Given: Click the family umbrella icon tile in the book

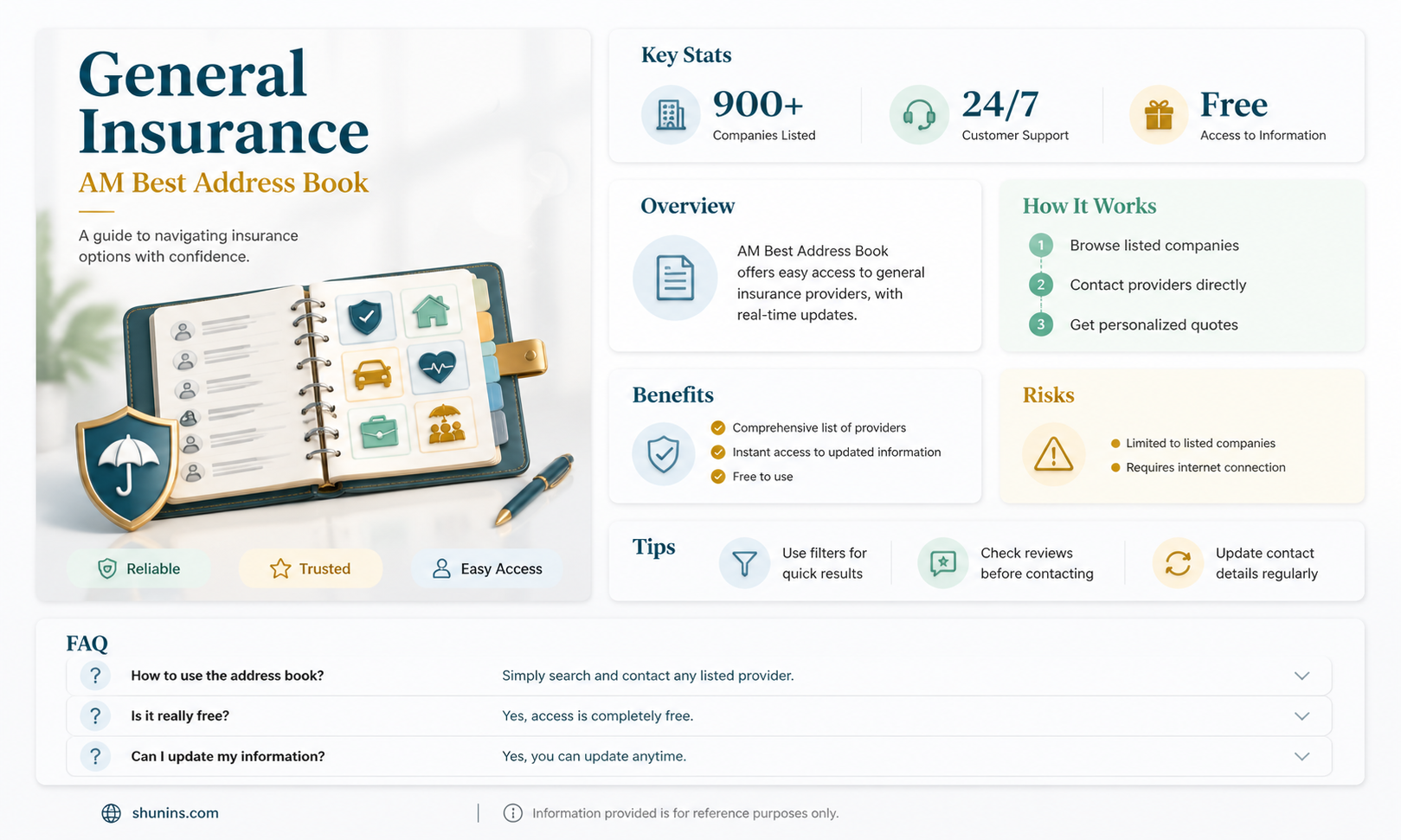Looking at the screenshot, I should [x=446, y=424].
